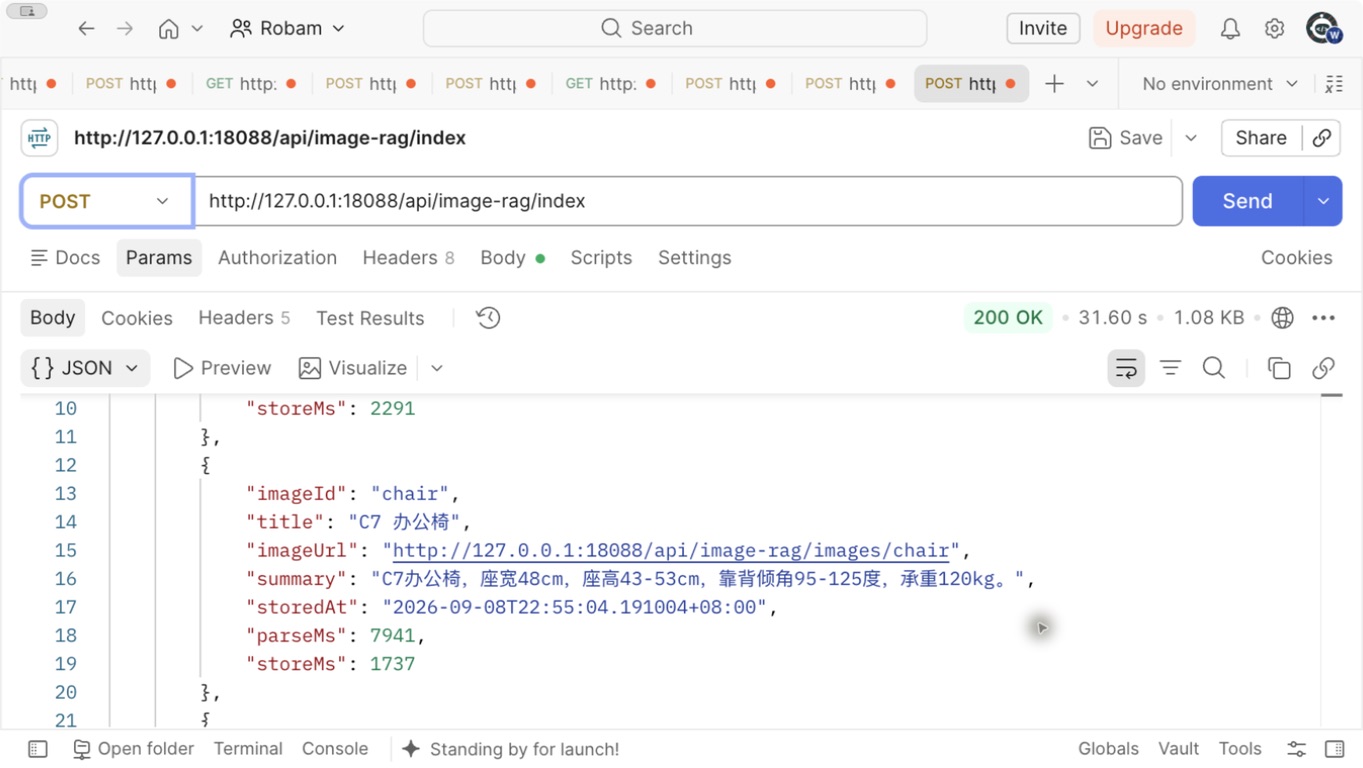The image size is (1363, 768).
Task: Open the Scripts tab
Action: tap(601, 258)
